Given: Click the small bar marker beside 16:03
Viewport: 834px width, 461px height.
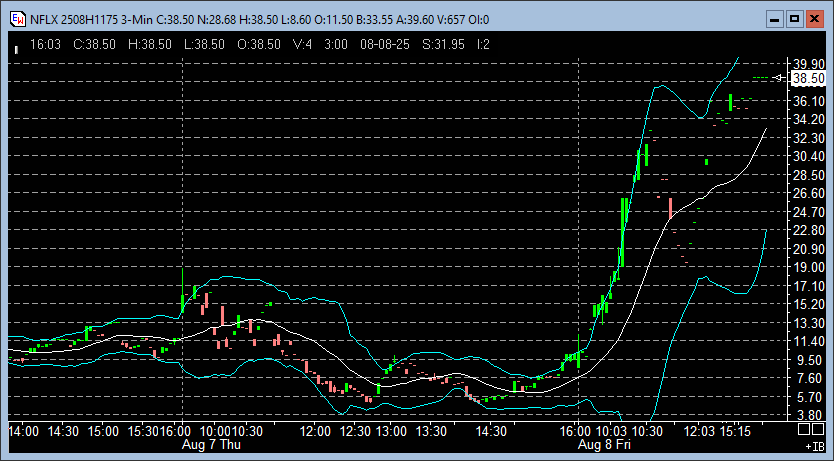Looking at the screenshot, I should pyautogui.click(x=16, y=49).
